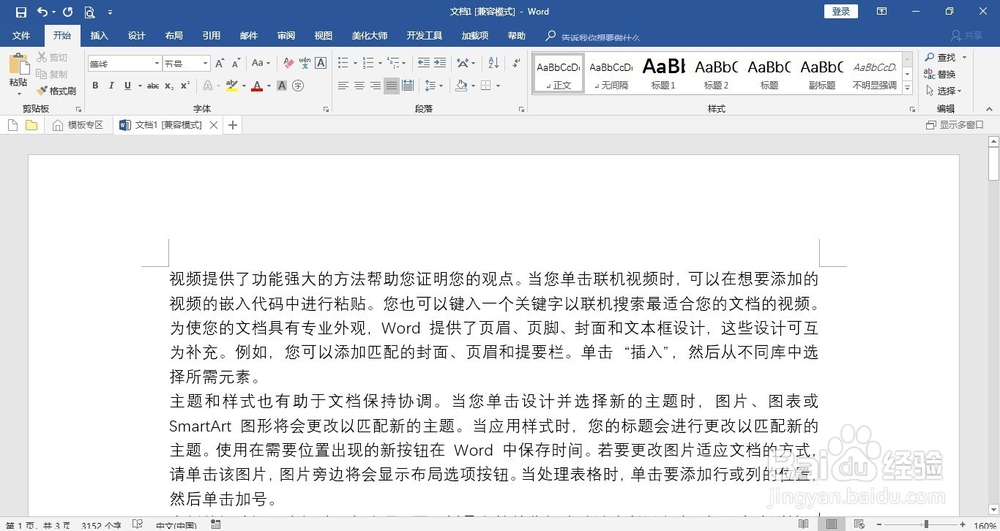1000x531 pixels.
Task: Switch to the Layout (布局) tab
Action: tap(173, 36)
